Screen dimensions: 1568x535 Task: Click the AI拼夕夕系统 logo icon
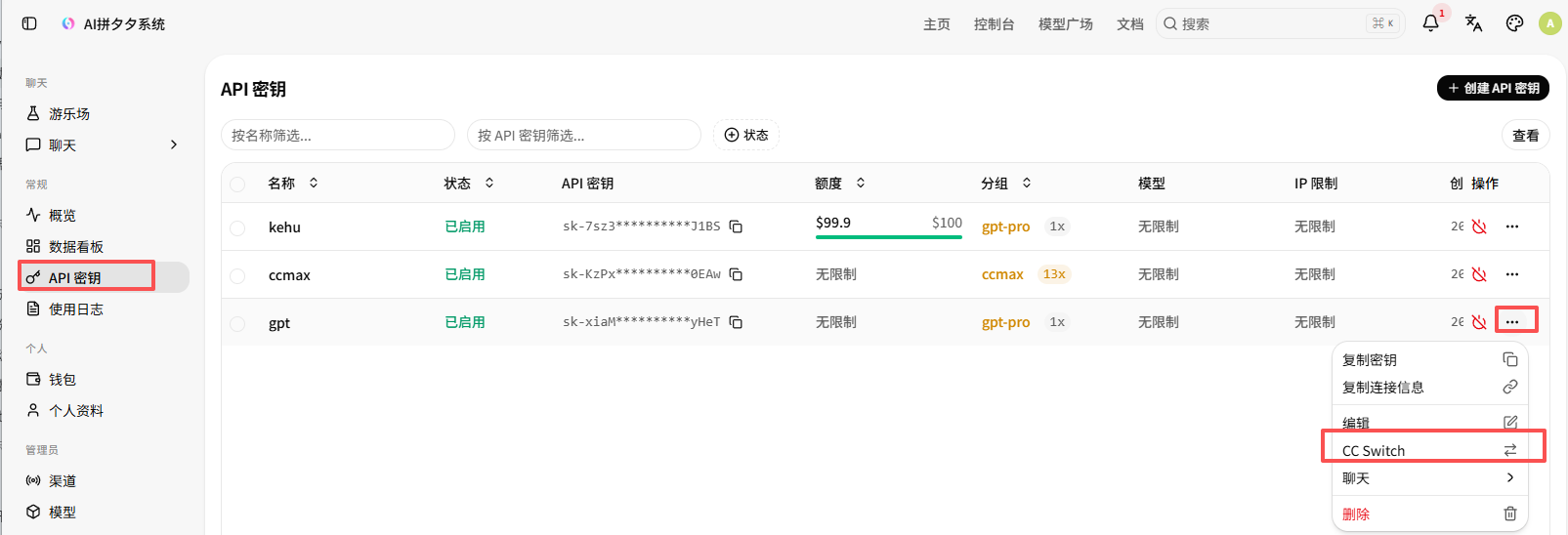pyautogui.click(x=67, y=23)
